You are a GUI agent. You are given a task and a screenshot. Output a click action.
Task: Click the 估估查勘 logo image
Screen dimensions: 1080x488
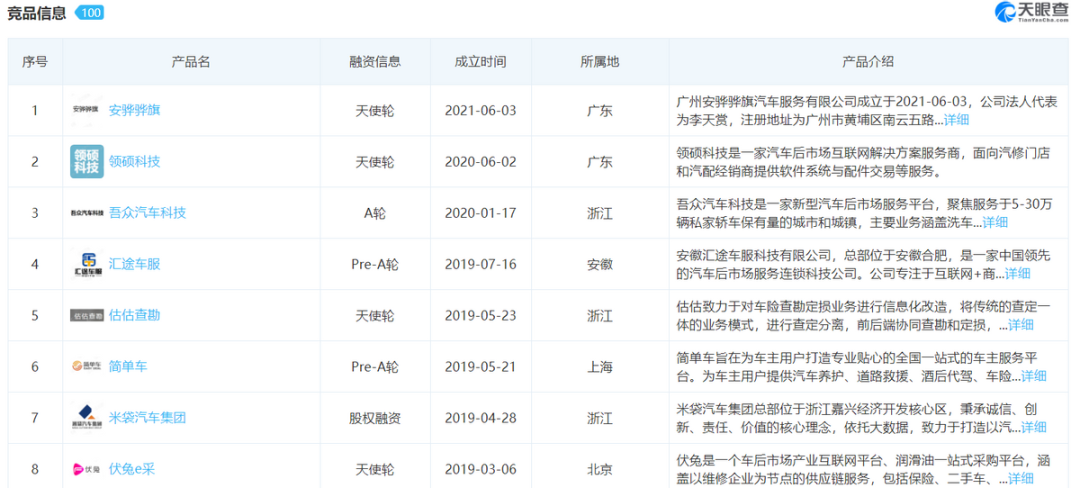pyautogui.click(x=87, y=315)
